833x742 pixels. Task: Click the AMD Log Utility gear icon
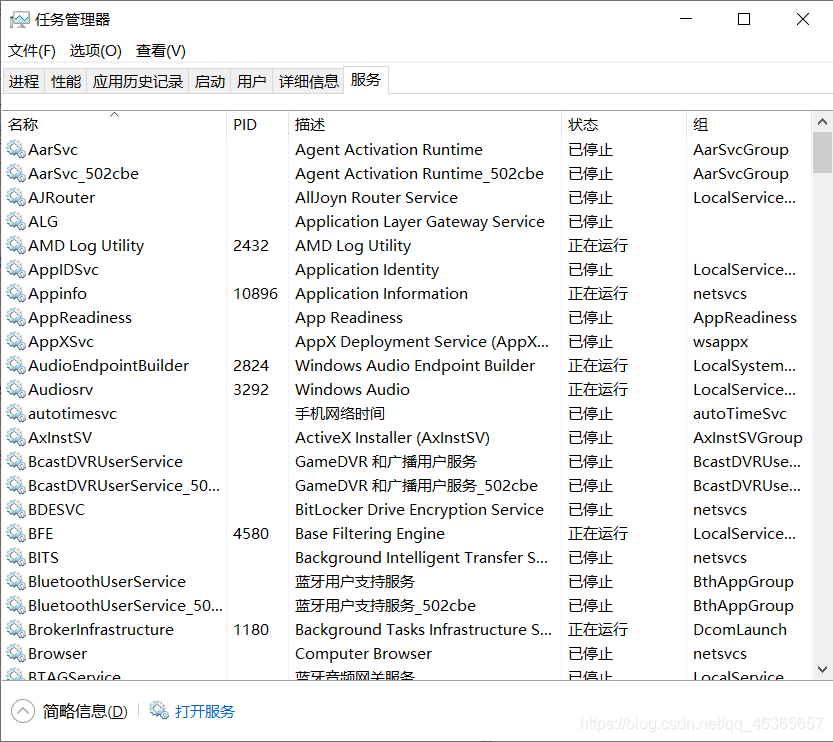click(x=16, y=245)
